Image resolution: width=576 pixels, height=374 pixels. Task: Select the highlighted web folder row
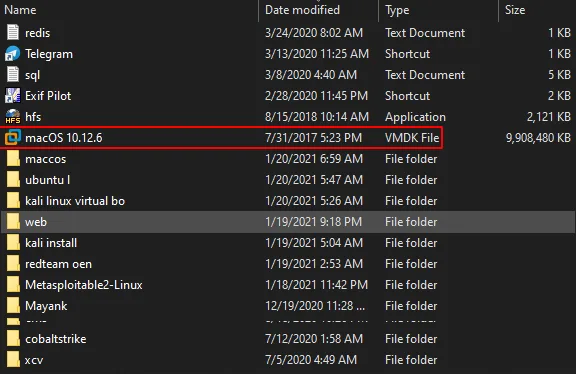(288, 222)
